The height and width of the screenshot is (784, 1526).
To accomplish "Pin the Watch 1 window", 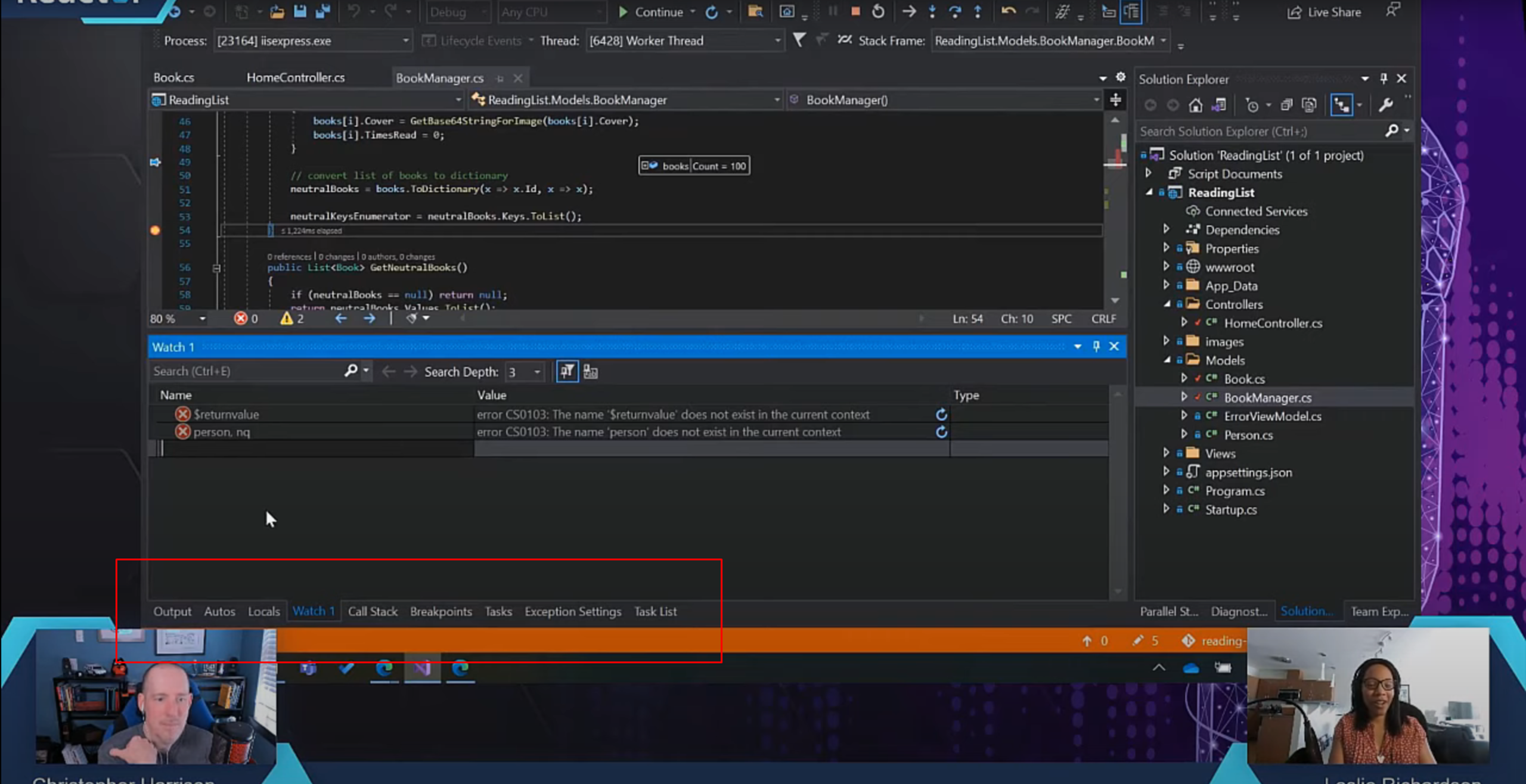I will [1096, 346].
